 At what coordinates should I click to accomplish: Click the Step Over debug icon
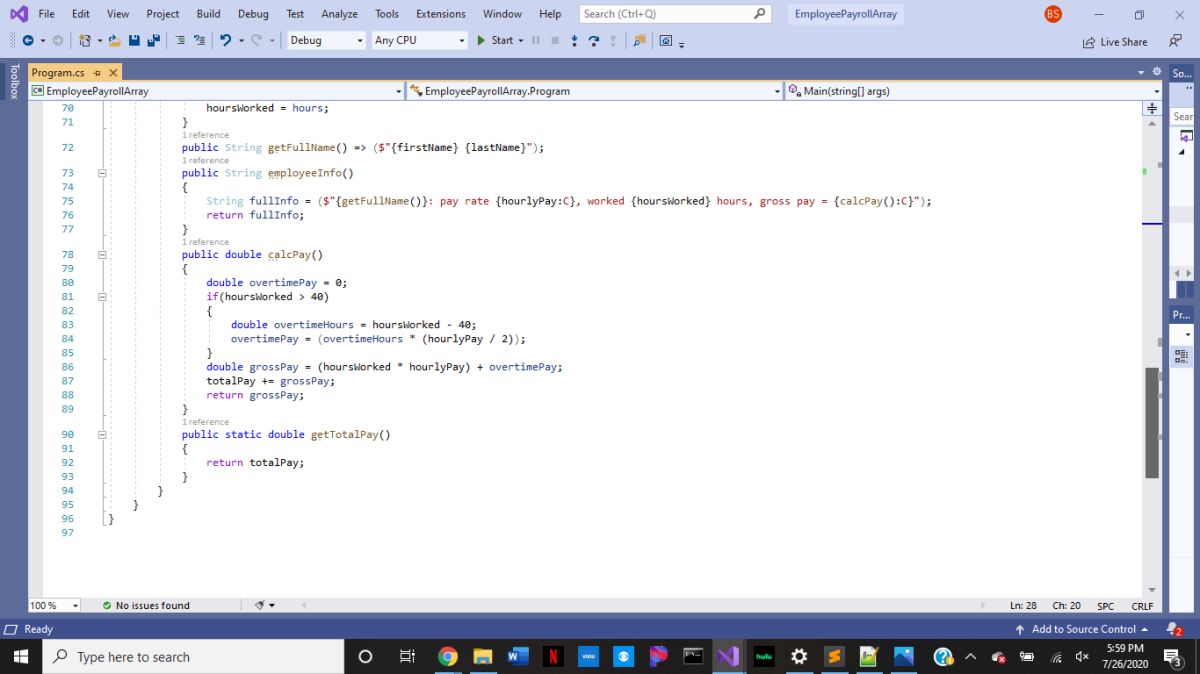tap(594, 41)
